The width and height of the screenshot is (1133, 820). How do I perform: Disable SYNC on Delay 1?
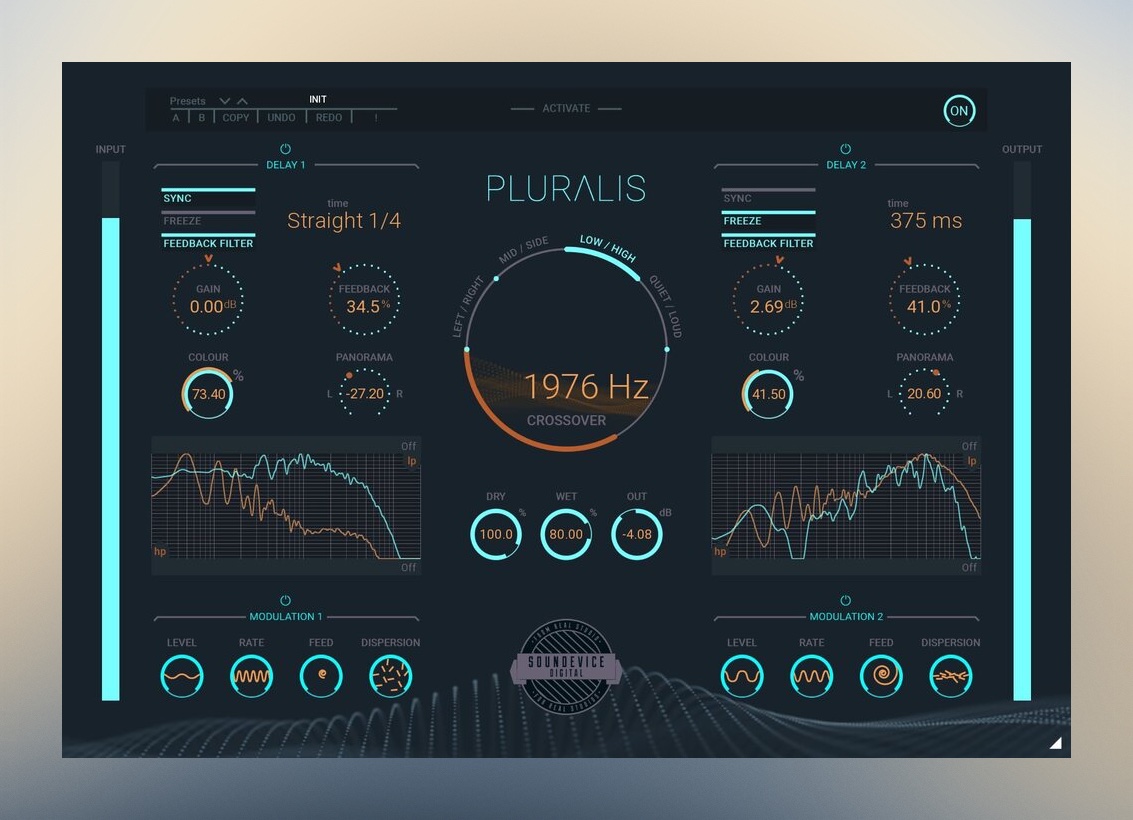click(x=208, y=198)
